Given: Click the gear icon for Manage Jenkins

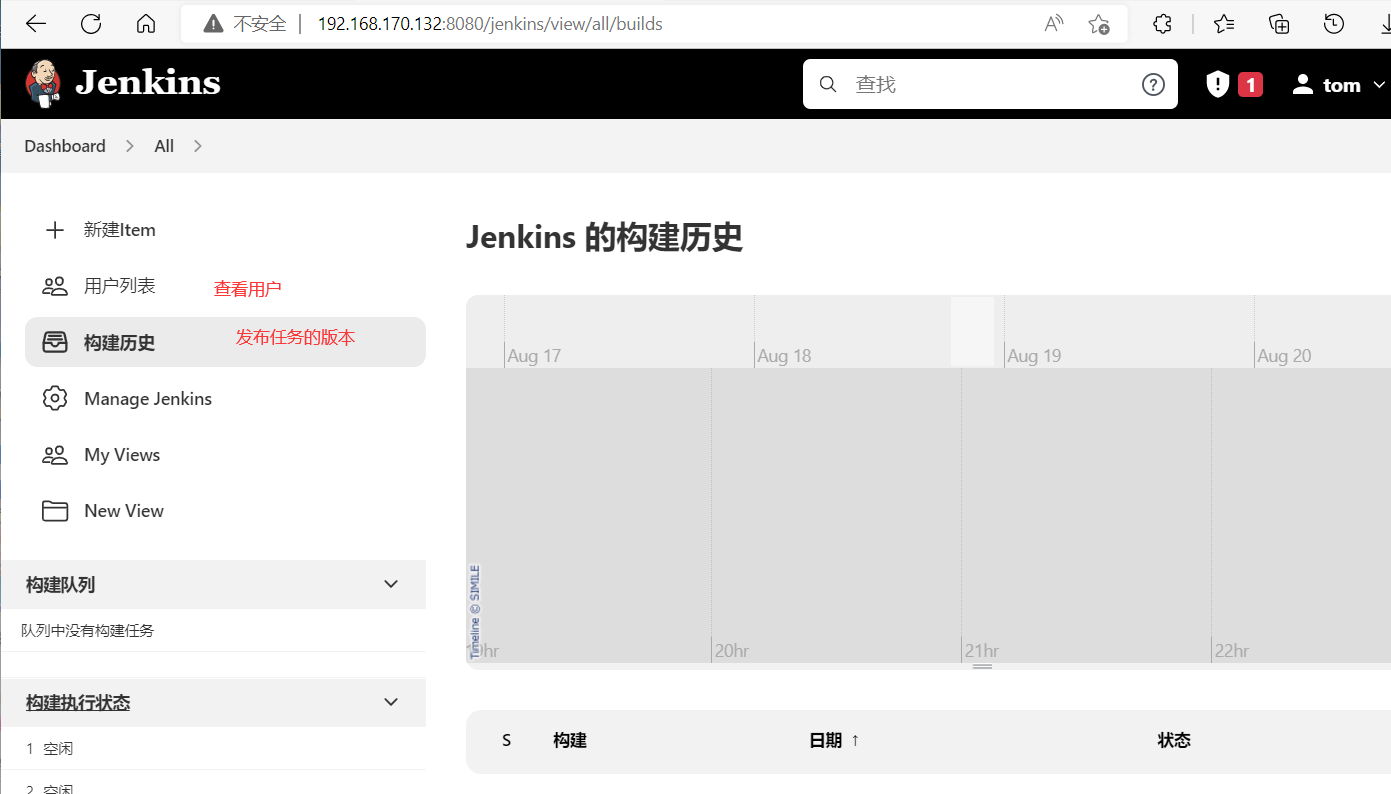Looking at the screenshot, I should tap(55, 398).
